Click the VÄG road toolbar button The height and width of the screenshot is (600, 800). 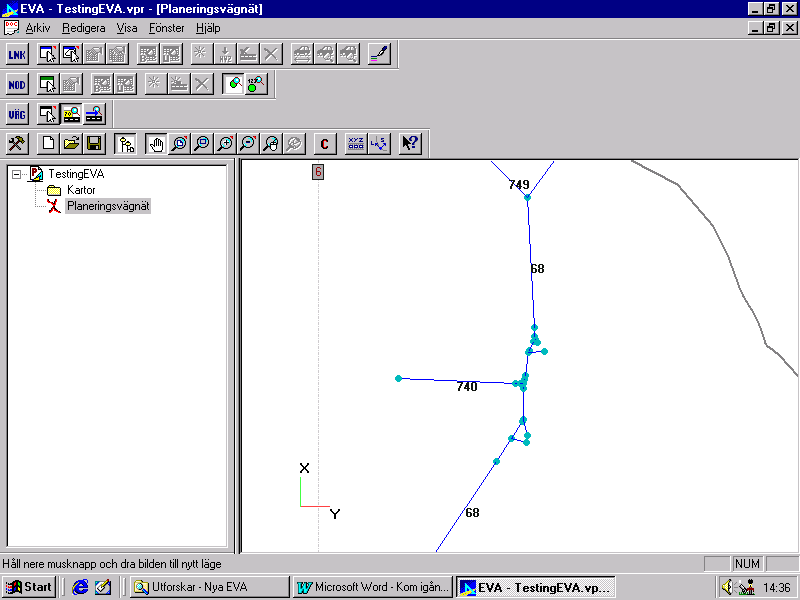click(x=17, y=114)
